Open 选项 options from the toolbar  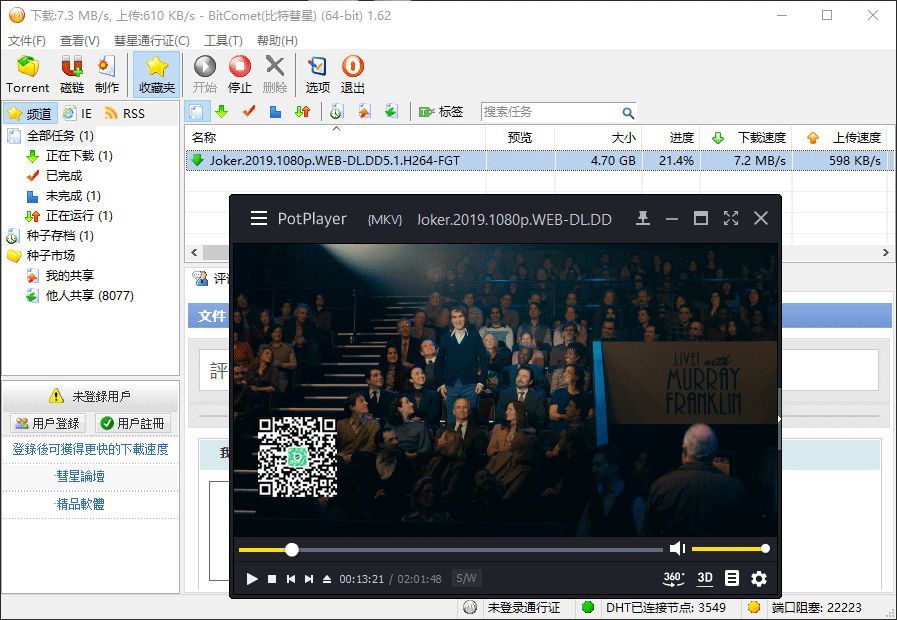pyautogui.click(x=317, y=74)
